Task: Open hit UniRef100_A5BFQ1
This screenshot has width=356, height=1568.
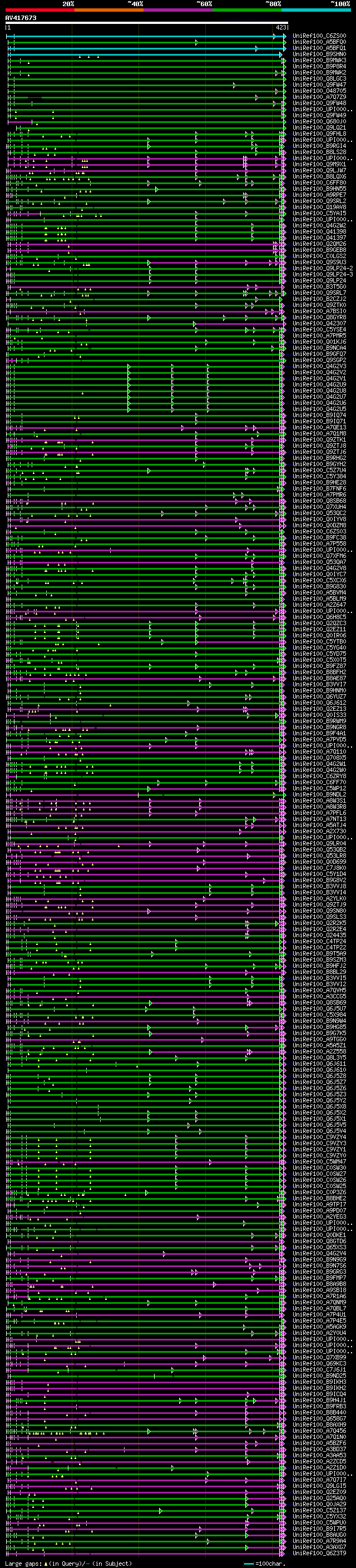Action: (319, 48)
